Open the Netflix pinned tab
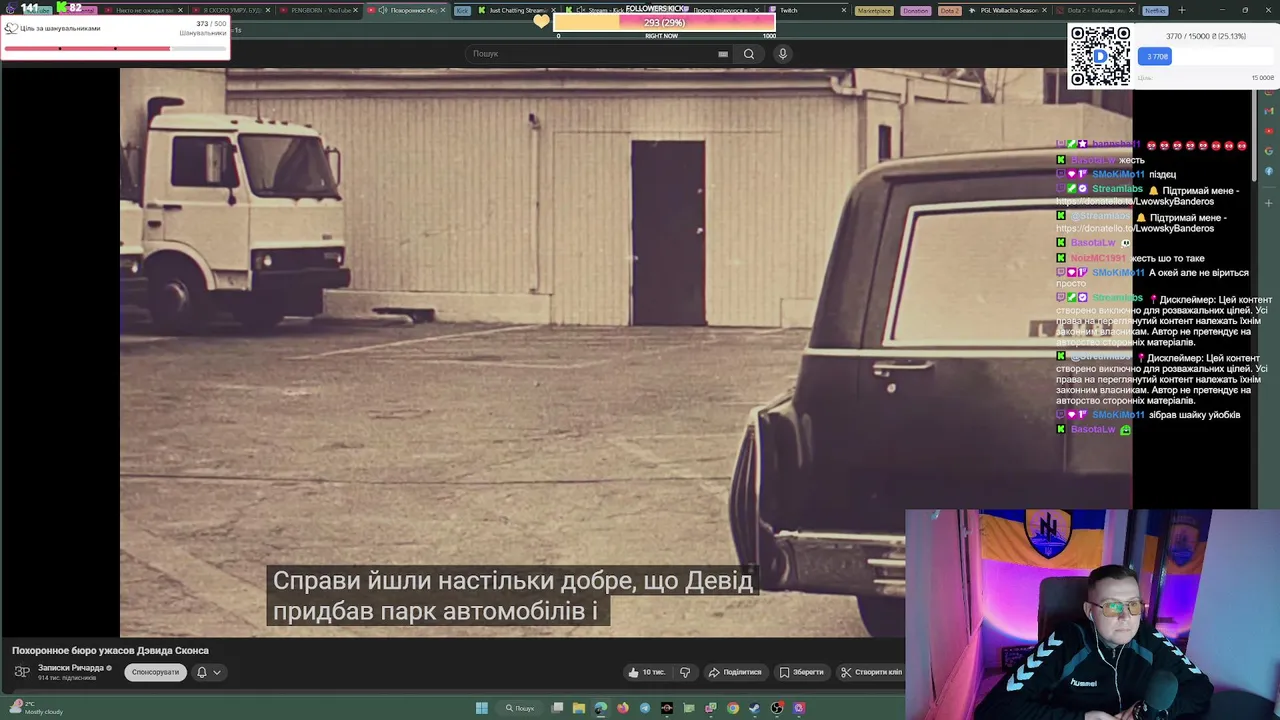 pos(1155,10)
